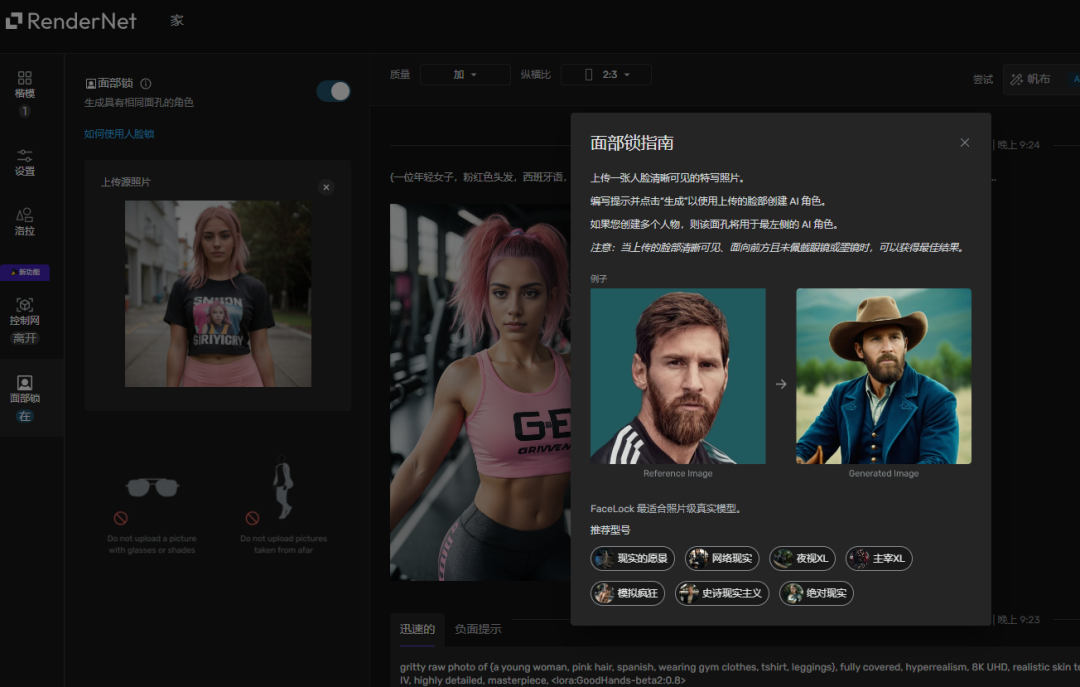Click the uploaded source photo thumbnail
The image size is (1080, 687).
tap(218, 294)
